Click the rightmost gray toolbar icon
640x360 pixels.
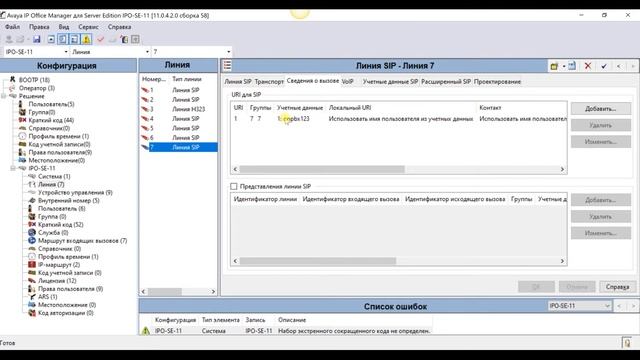click(135, 39)
